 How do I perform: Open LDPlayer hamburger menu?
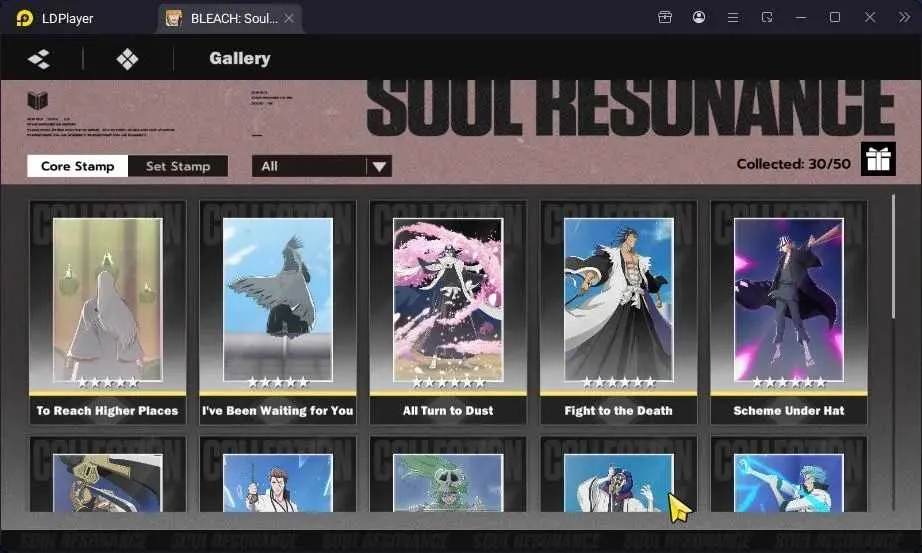733,18
